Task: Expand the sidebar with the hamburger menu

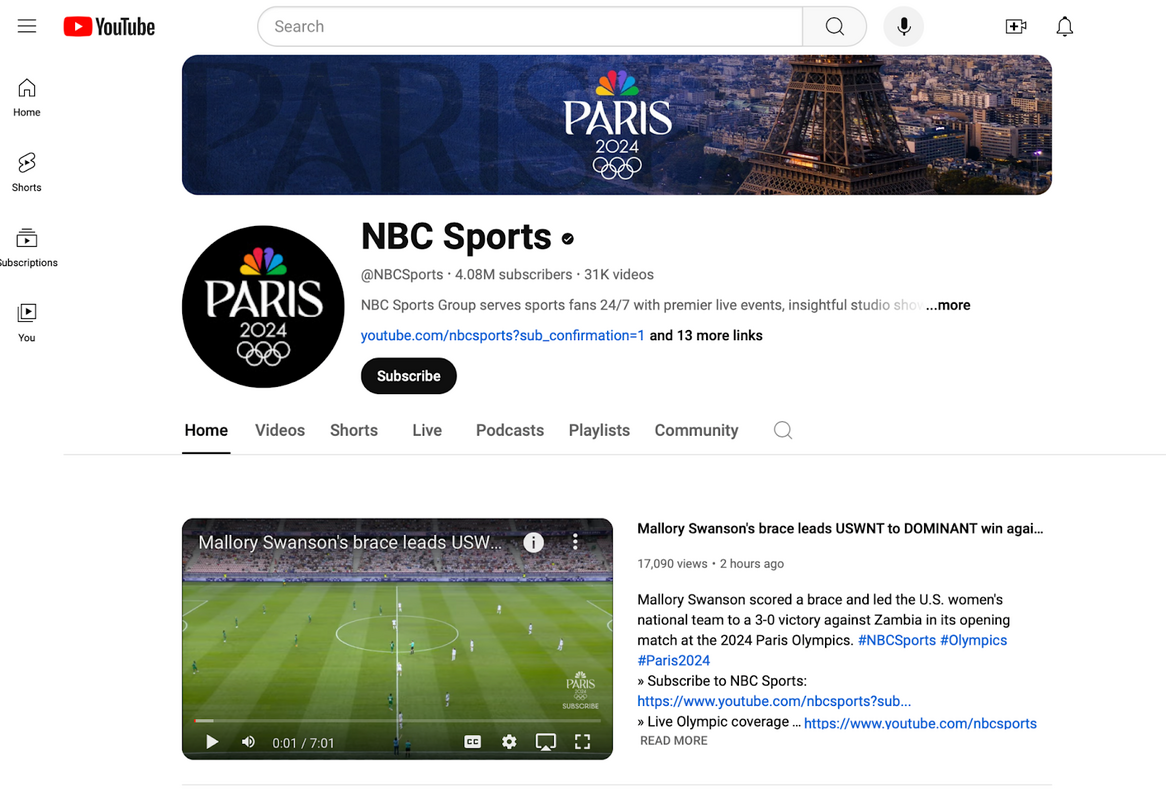Action: point(27,26)
